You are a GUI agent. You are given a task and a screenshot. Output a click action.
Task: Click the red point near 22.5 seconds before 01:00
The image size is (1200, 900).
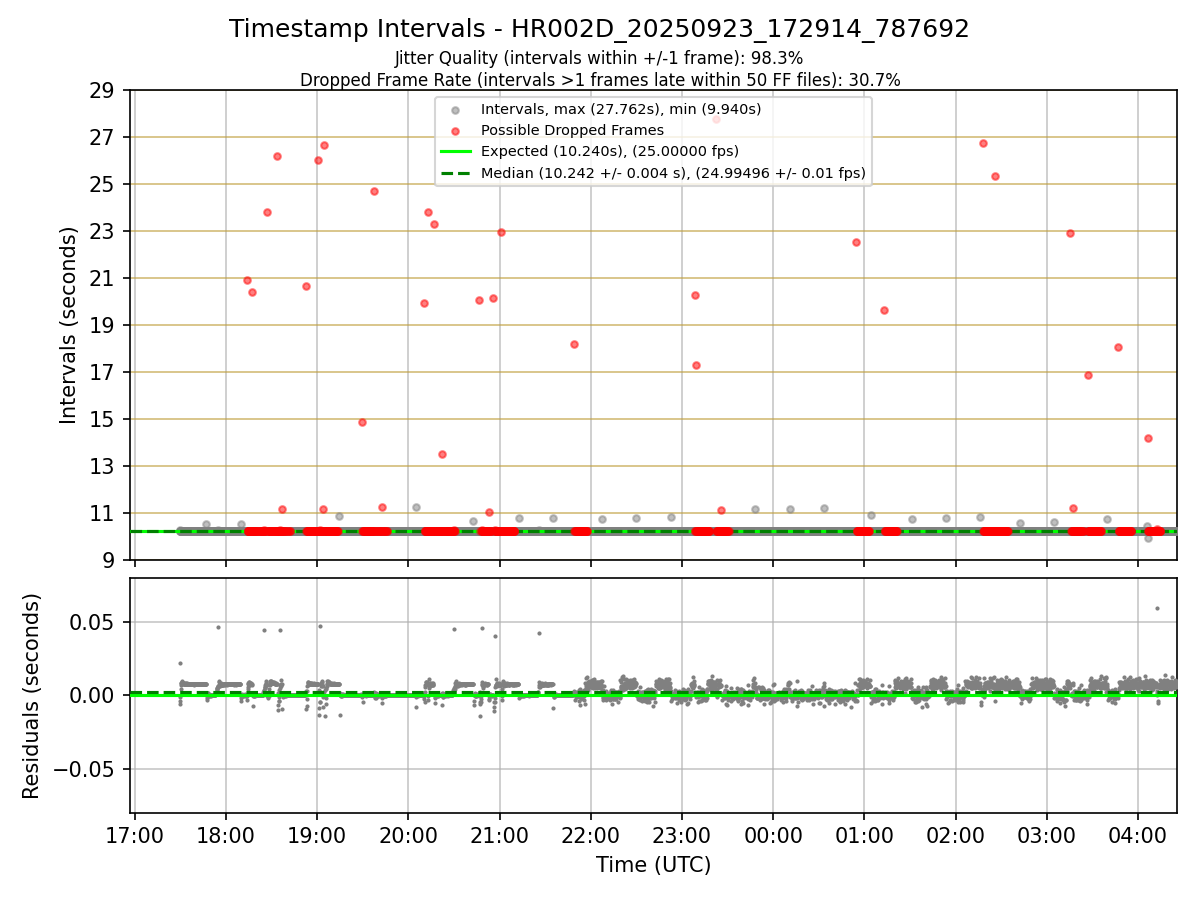pos(856,242)
